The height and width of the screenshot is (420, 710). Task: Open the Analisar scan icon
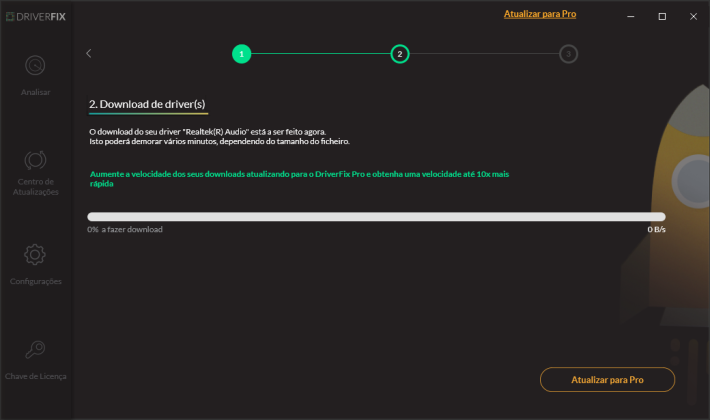[x=35, y=66]
